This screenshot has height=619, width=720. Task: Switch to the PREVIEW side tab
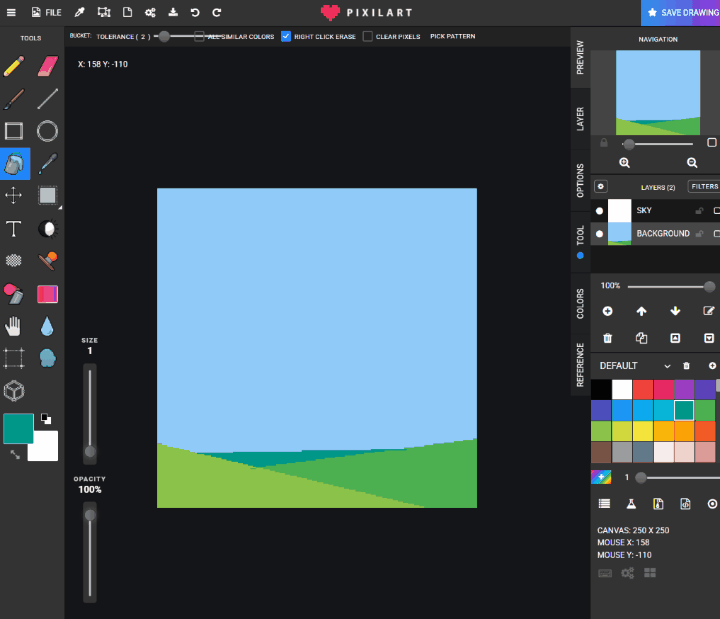[x=580, y=57]
